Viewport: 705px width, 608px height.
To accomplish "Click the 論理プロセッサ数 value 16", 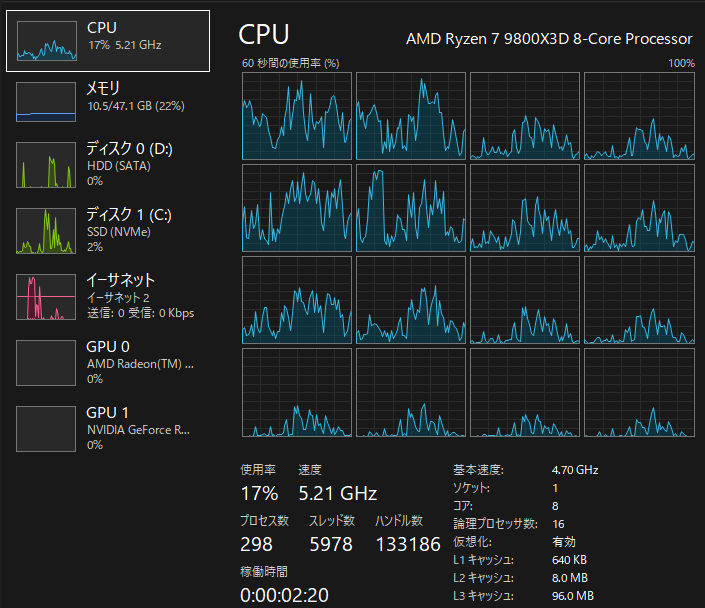I will click(x=559, y=524).
